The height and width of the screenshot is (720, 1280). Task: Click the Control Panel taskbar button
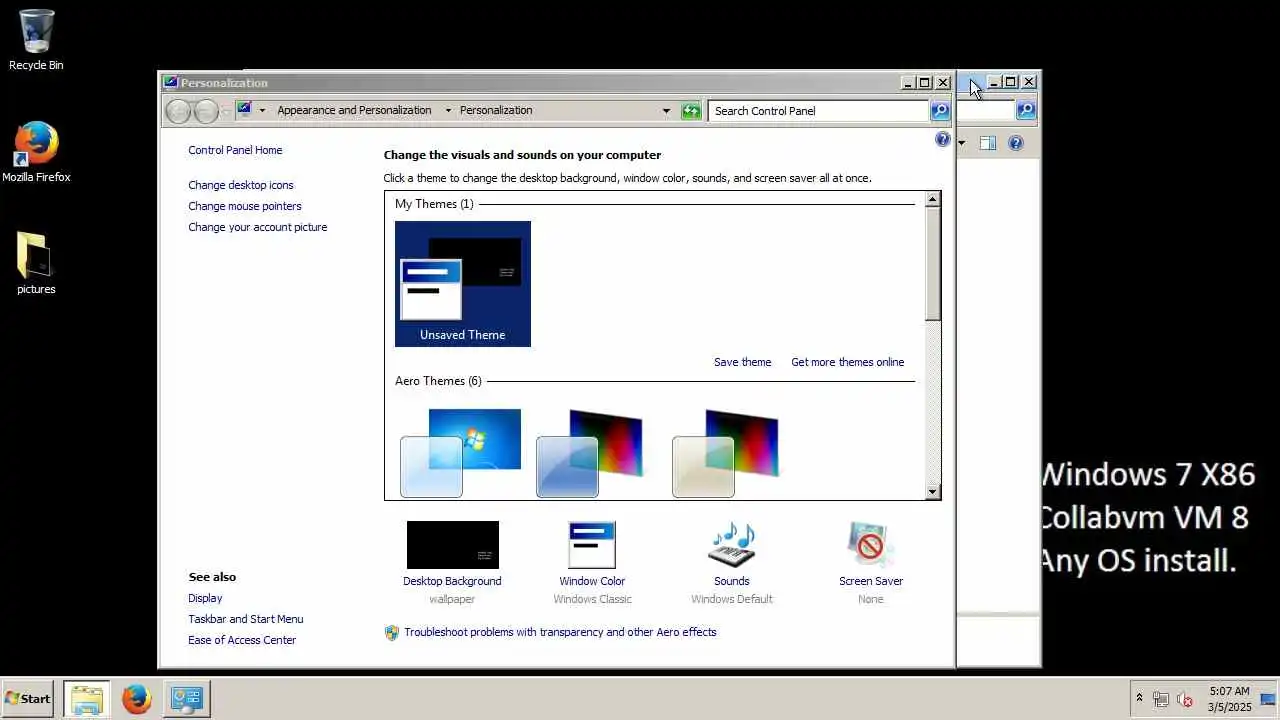(x=187, y=699)
